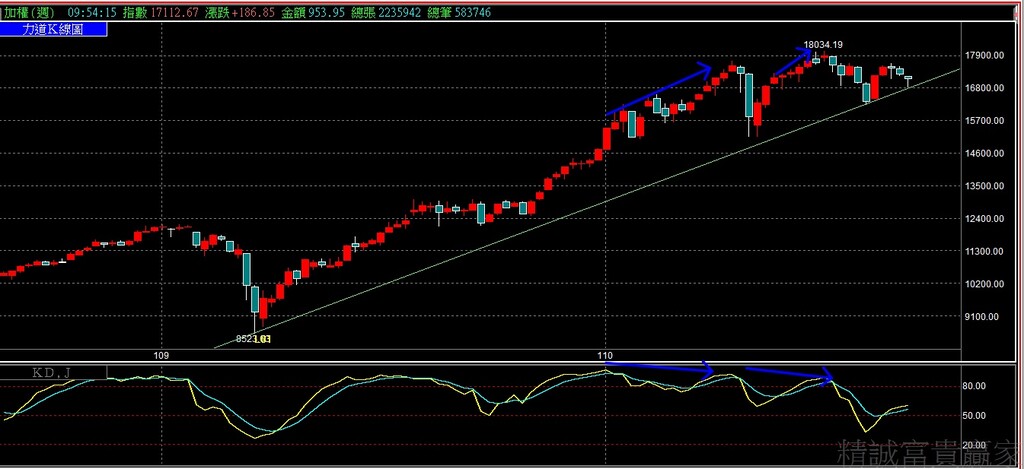Click the 10200.00 price axis label
The height and width of the screenshot is (469, 1024).
985,284
